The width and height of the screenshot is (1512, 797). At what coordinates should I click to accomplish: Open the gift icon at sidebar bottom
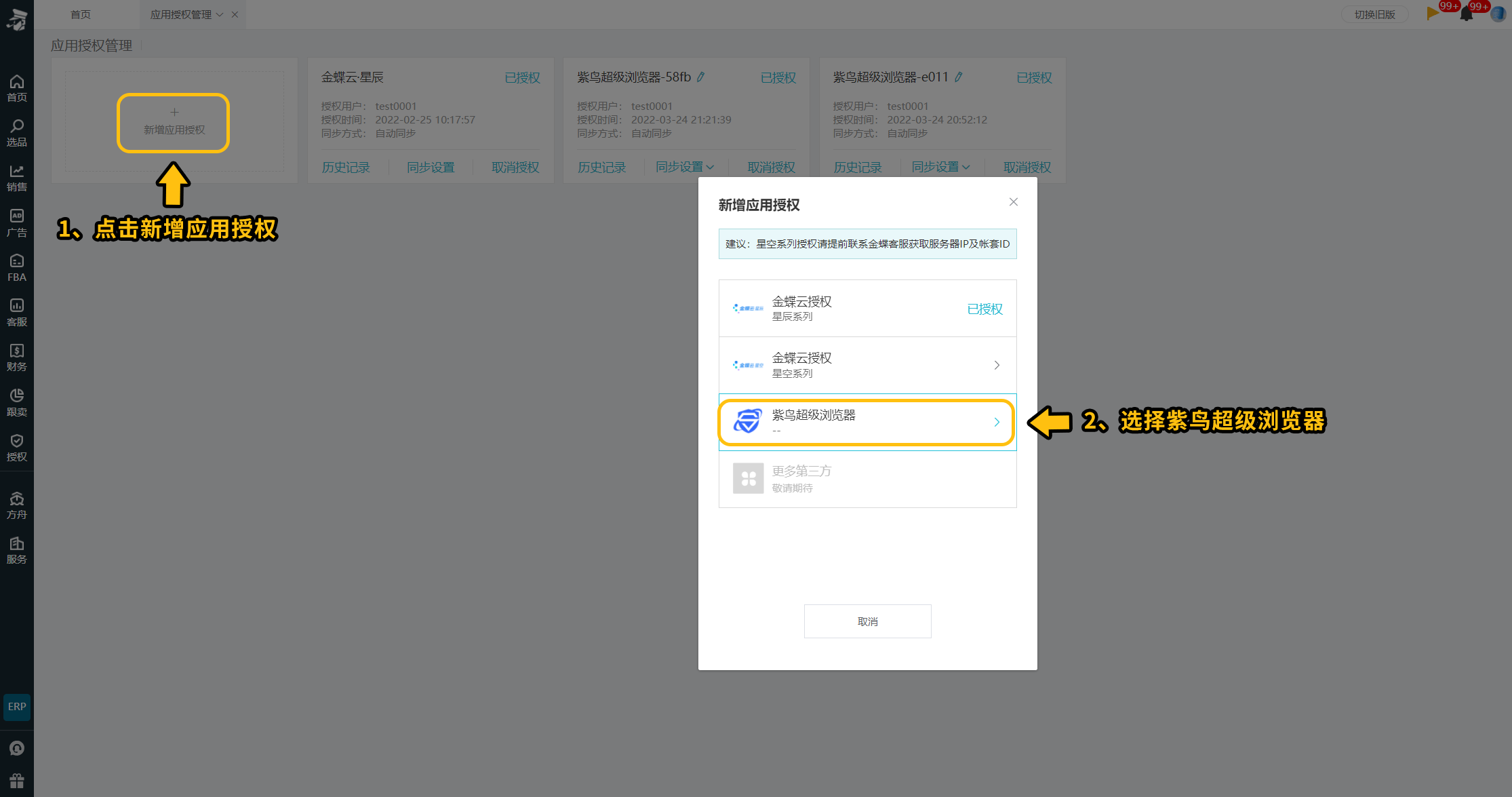(x=17, y=781)
